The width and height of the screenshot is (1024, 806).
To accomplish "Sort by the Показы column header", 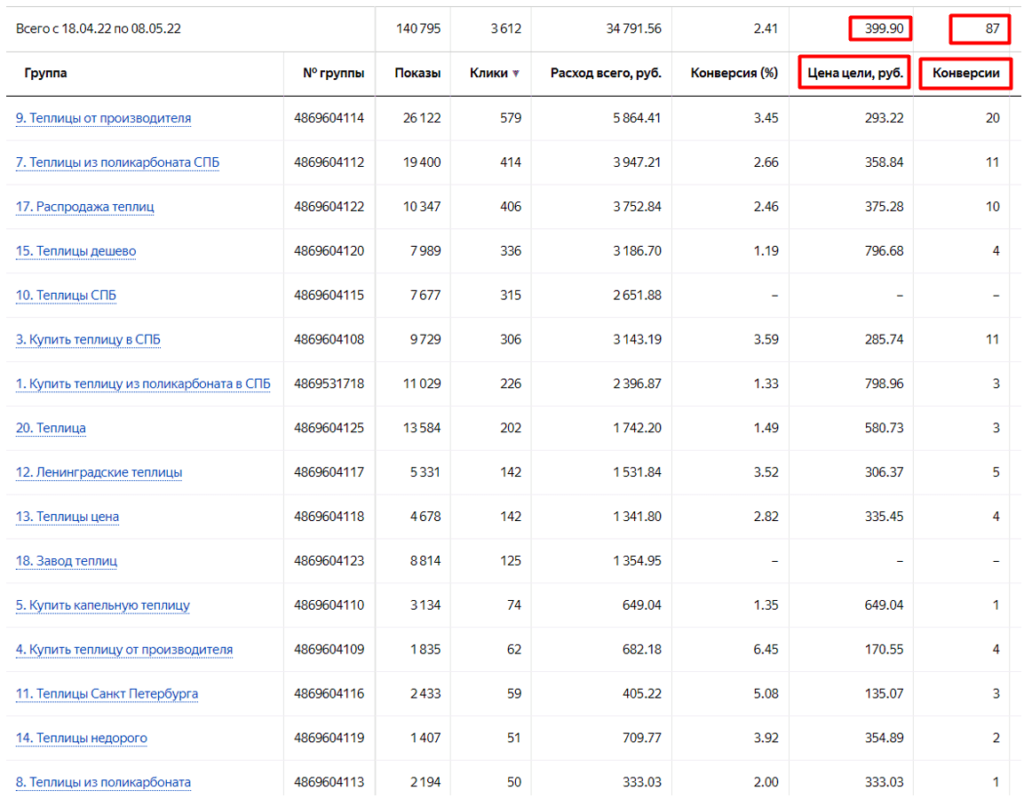I will coord(417,74).
